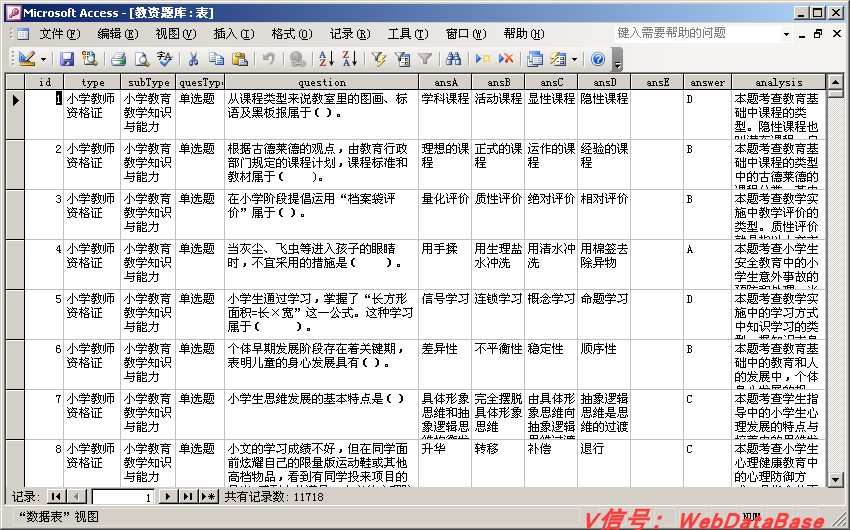Open the 格式 menu
Viewport: 850px width, 530px height.
[x=292, y=34]
